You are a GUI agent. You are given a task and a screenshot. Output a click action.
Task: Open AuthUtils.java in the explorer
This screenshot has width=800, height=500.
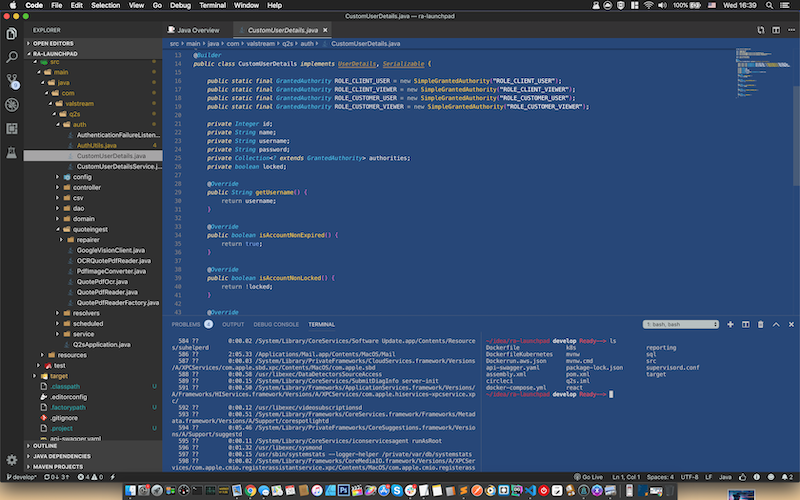point(98,145)
